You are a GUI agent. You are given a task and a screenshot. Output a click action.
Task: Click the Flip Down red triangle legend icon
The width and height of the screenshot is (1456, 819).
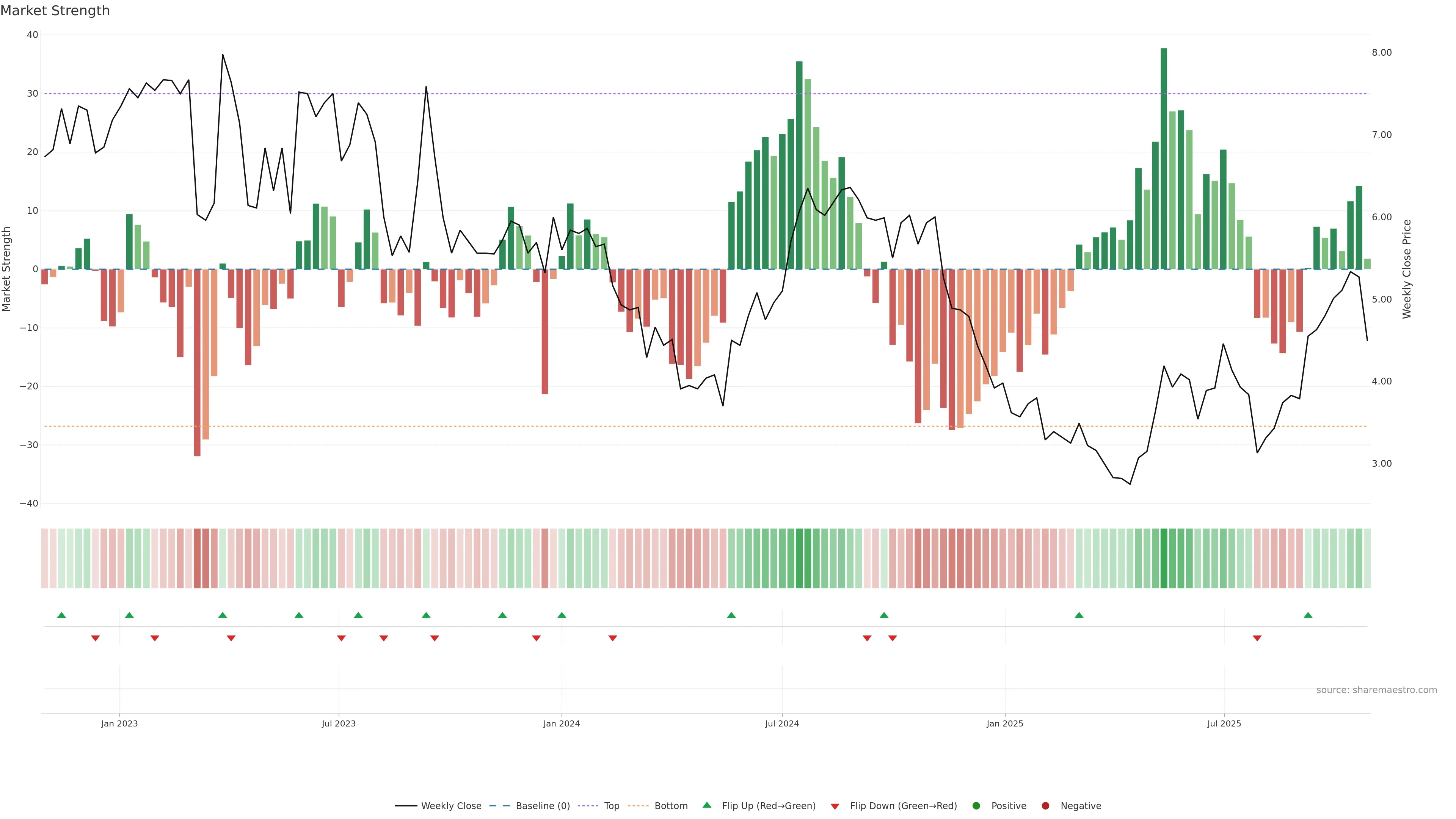835,806
